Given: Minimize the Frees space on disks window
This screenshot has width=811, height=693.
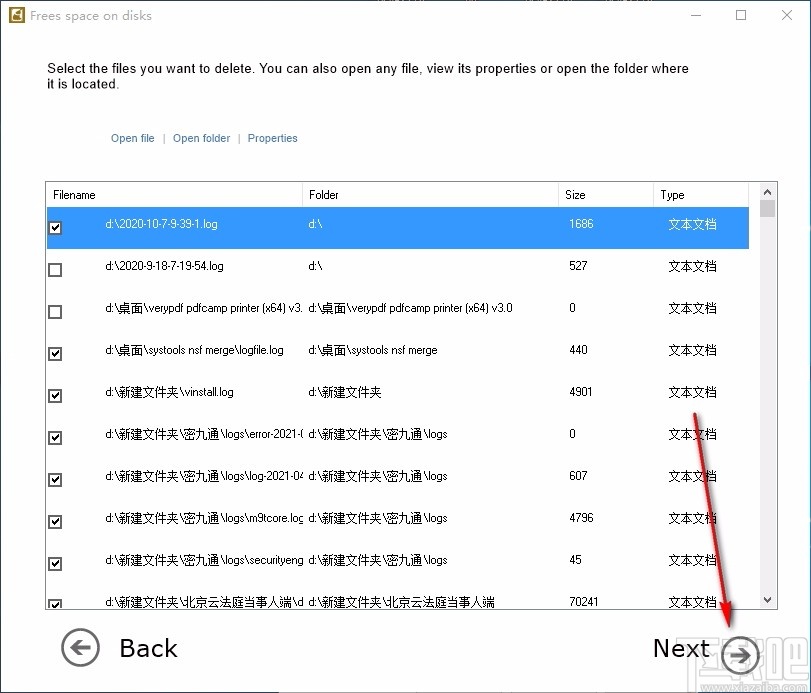Looking at the screenshot, I should [696, 15].
